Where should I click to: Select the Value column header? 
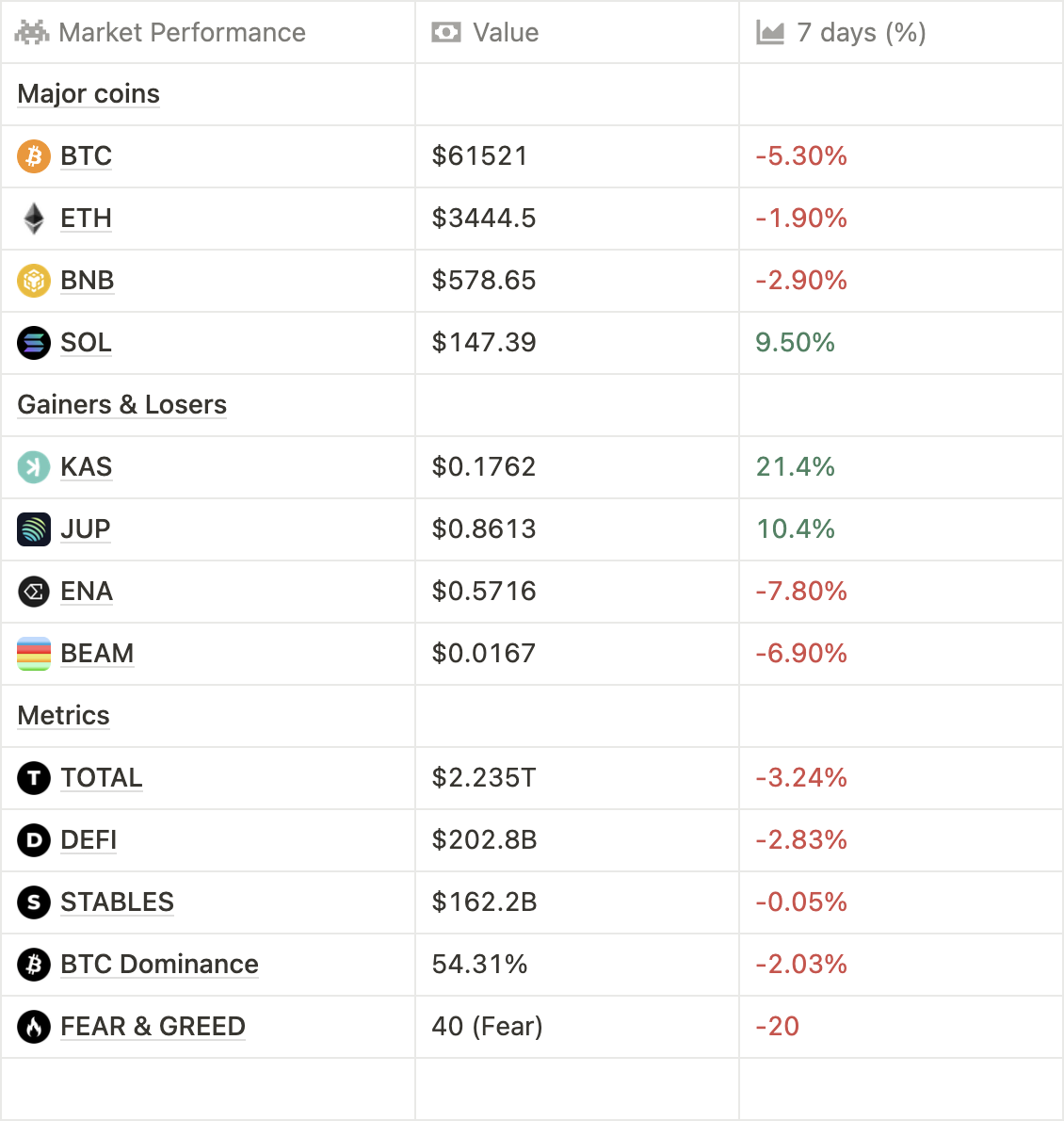(506, 33)
